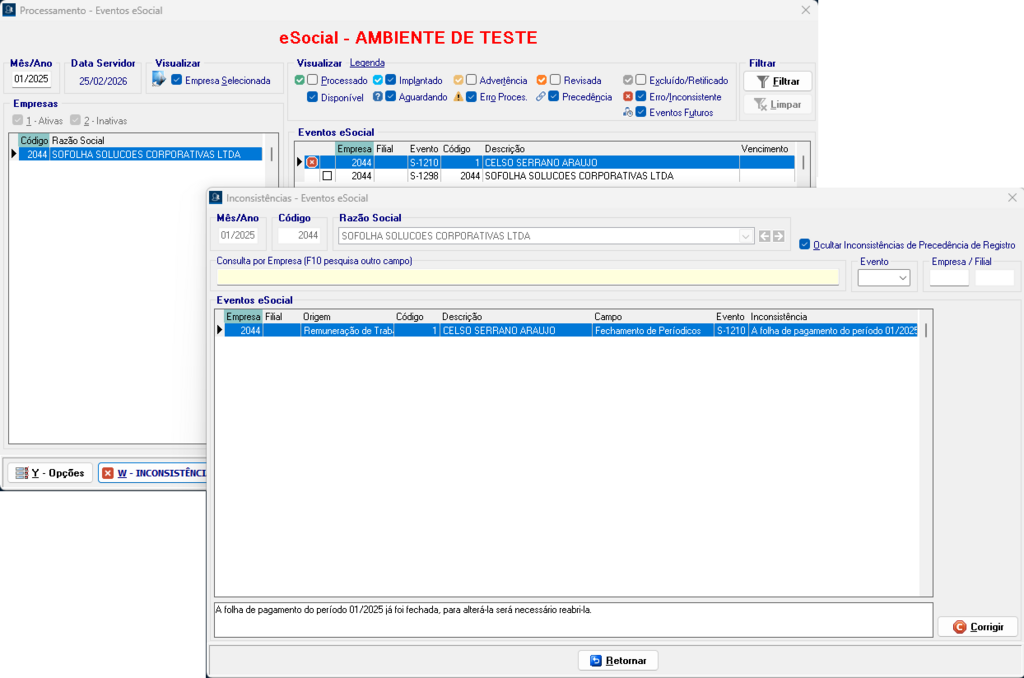Open the Legenda link
Viewport: 1024px width, 678px height.
(367, 63)
